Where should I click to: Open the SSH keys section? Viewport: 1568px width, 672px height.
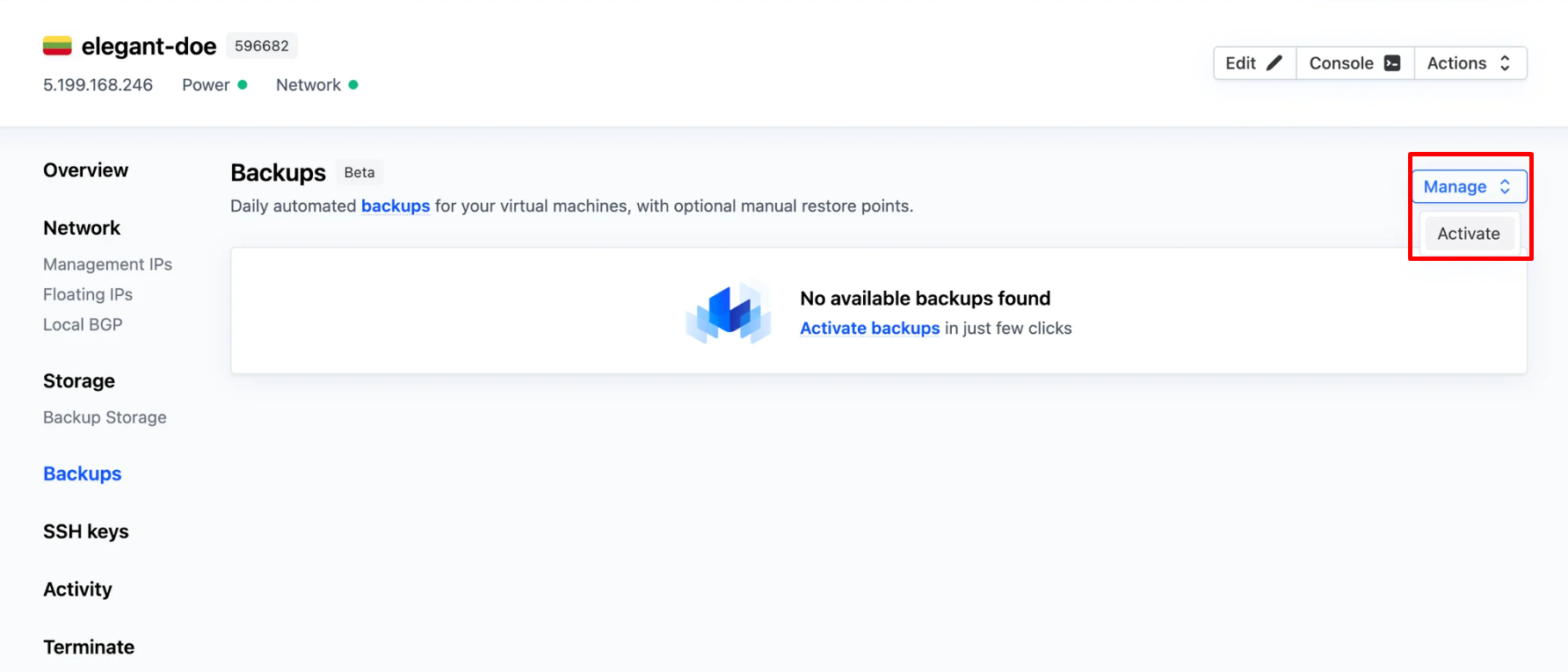tap(86, 531)
